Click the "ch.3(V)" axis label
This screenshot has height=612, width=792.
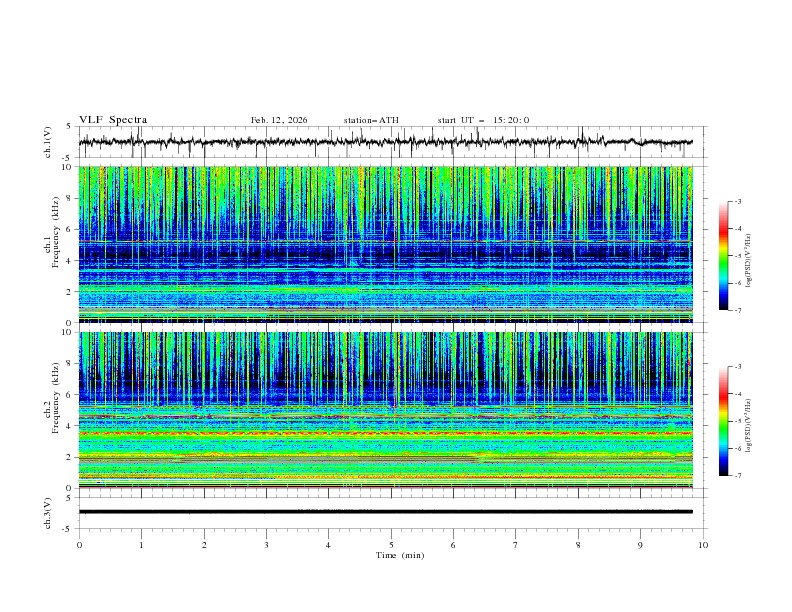point(48,513)
